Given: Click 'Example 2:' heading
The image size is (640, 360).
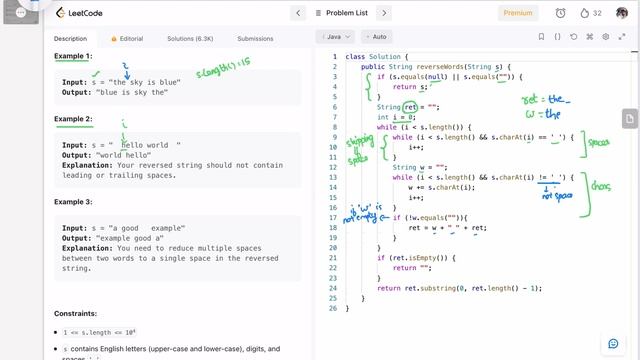Looking at the screenshot, I should tap(73, 119).
